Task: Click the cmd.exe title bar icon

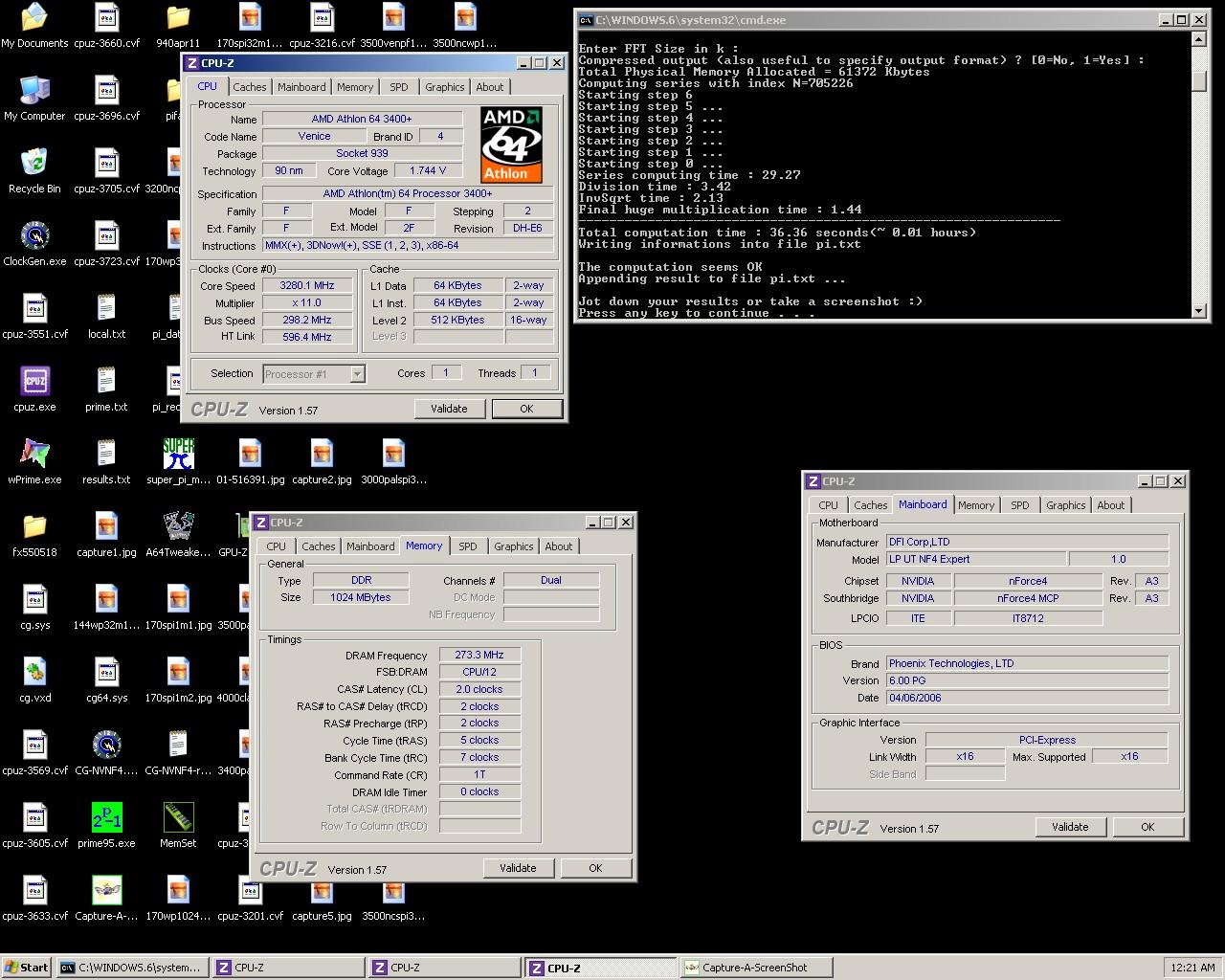Action: pyautogui.click(x=586, y=20)
